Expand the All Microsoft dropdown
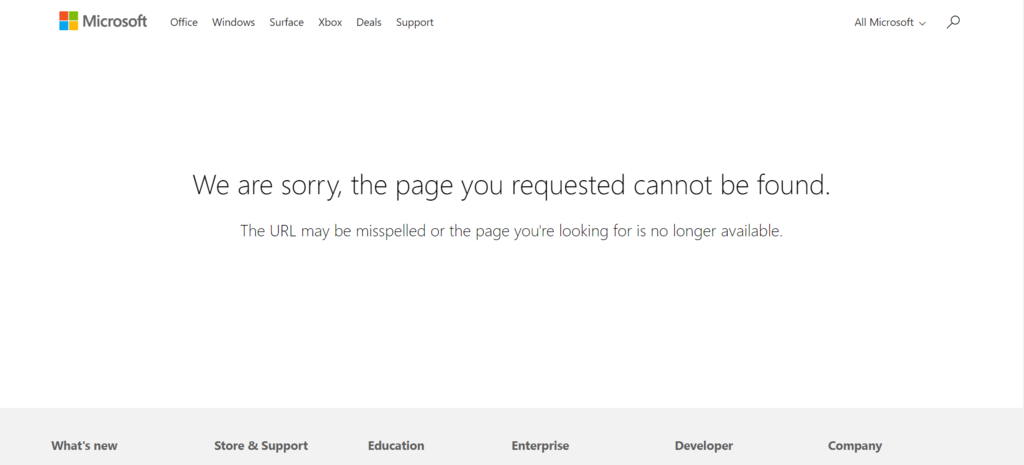Image resolution: width=1024 pixels, height=465 pixels. (890, 22)
